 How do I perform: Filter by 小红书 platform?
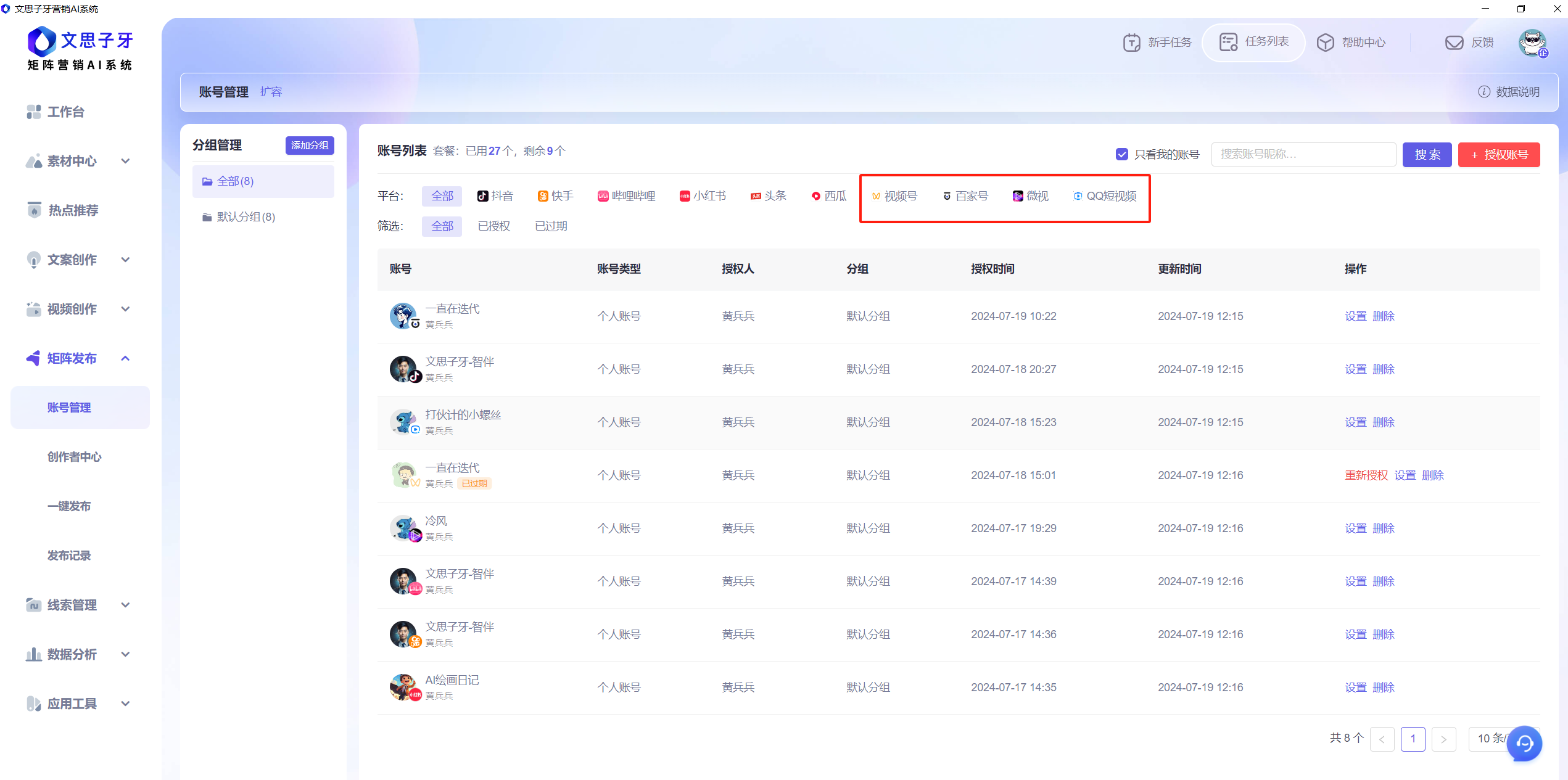click(x=703, y=196)
